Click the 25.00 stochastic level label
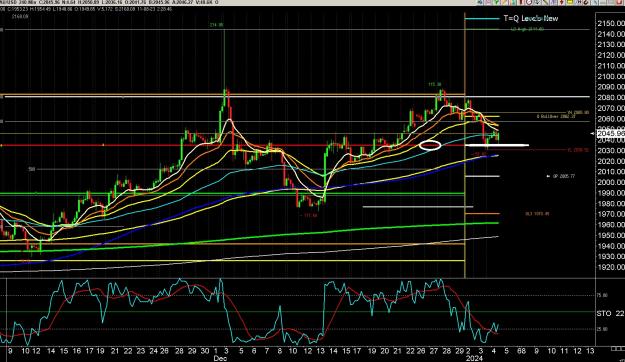The height and width of the screenshot is (362, 625). click(602, 329)
